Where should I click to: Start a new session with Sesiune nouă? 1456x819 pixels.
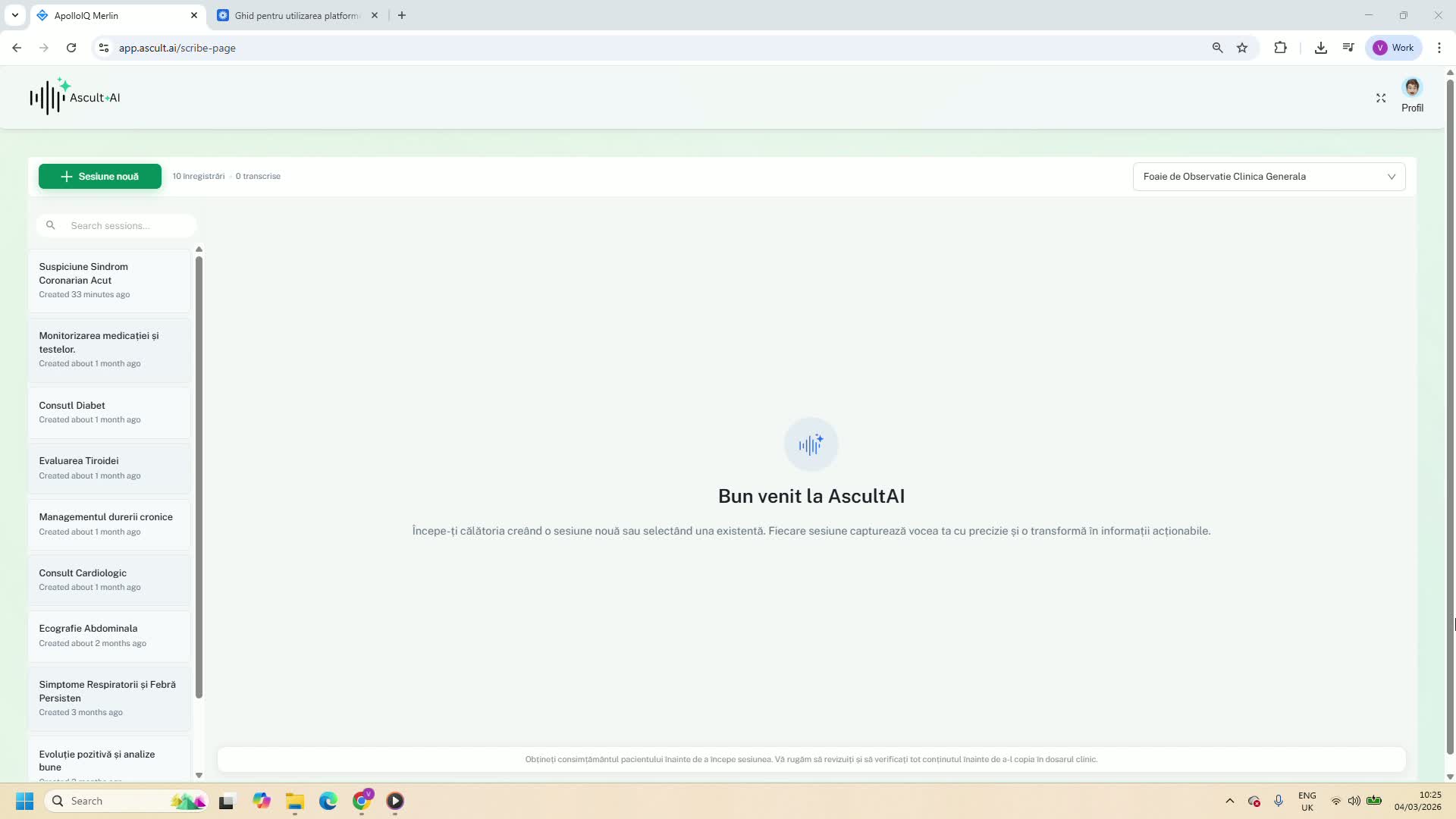(100, 177)
